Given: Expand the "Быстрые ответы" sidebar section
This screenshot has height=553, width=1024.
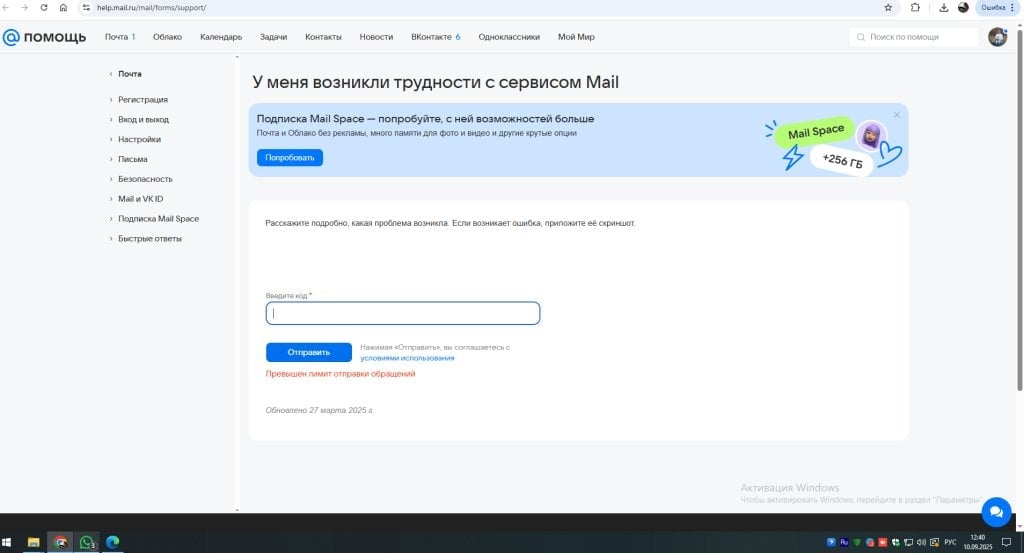Looking at the screenshot, I should coord(150,238).
